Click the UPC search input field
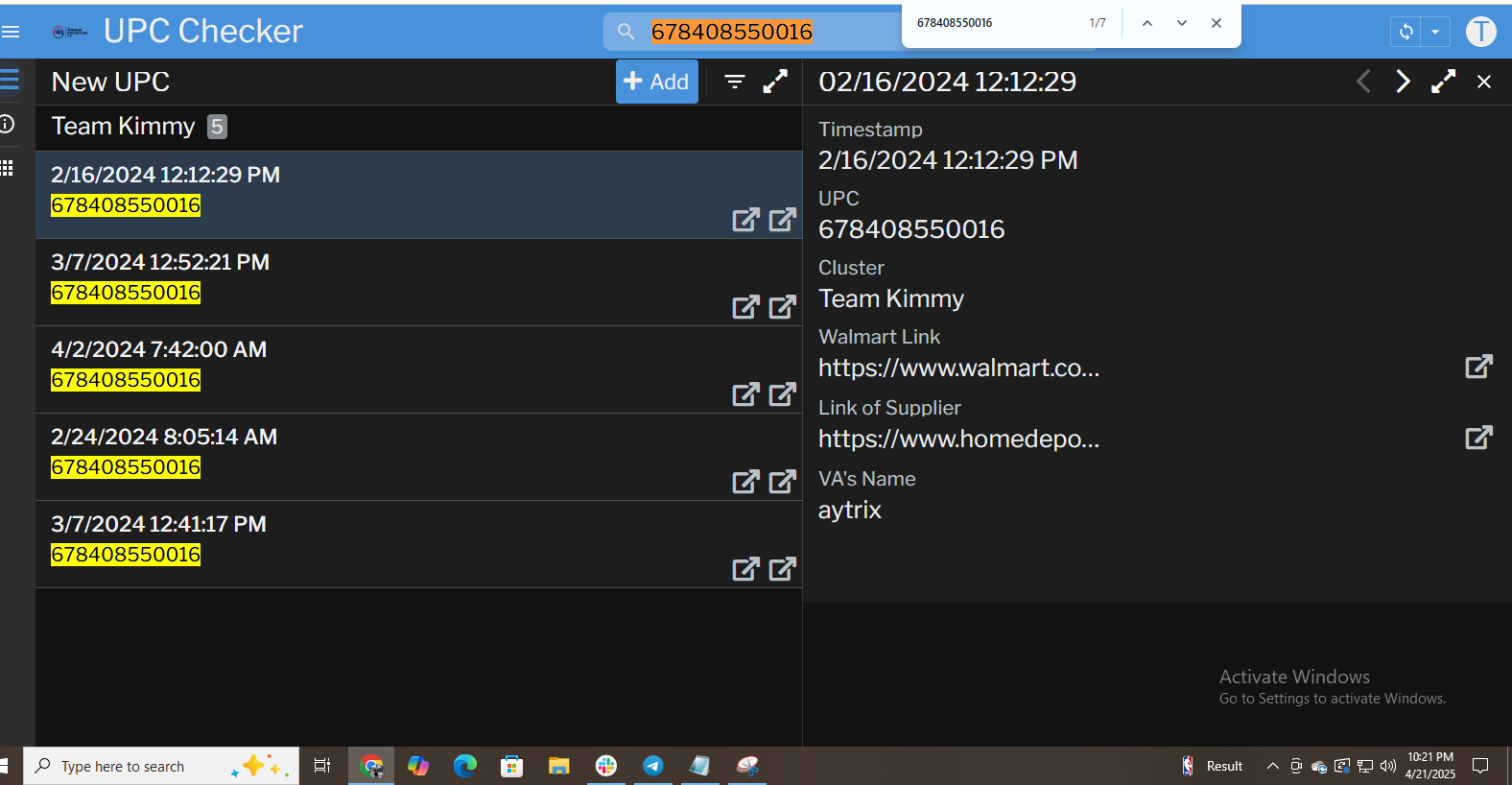The height and width of the screenshot is (785, 1512). (x=748, y=32)
